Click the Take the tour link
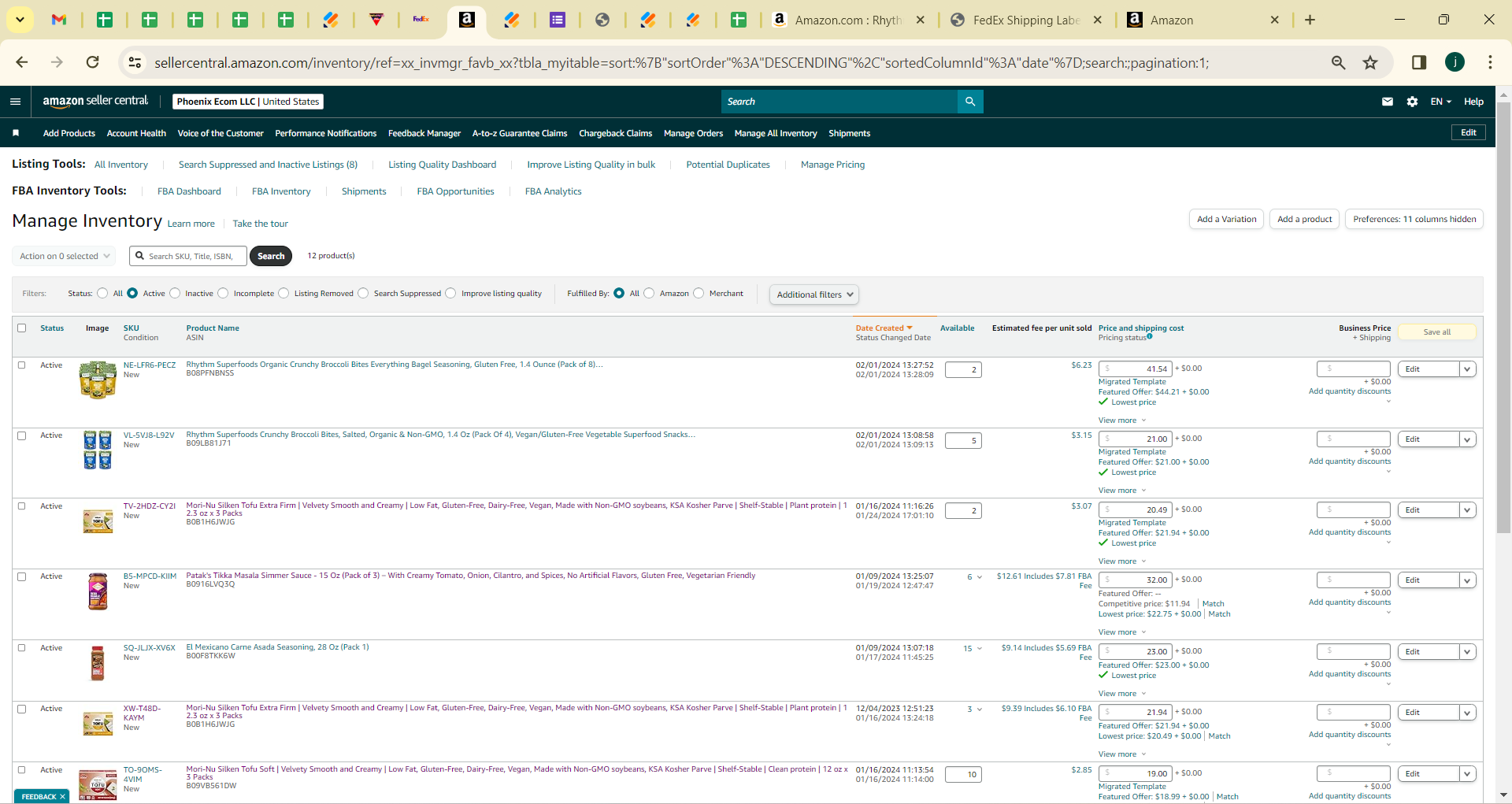The height and width of the screenshot is (804, 1512). pyautogui.click(x=261, y=224)
